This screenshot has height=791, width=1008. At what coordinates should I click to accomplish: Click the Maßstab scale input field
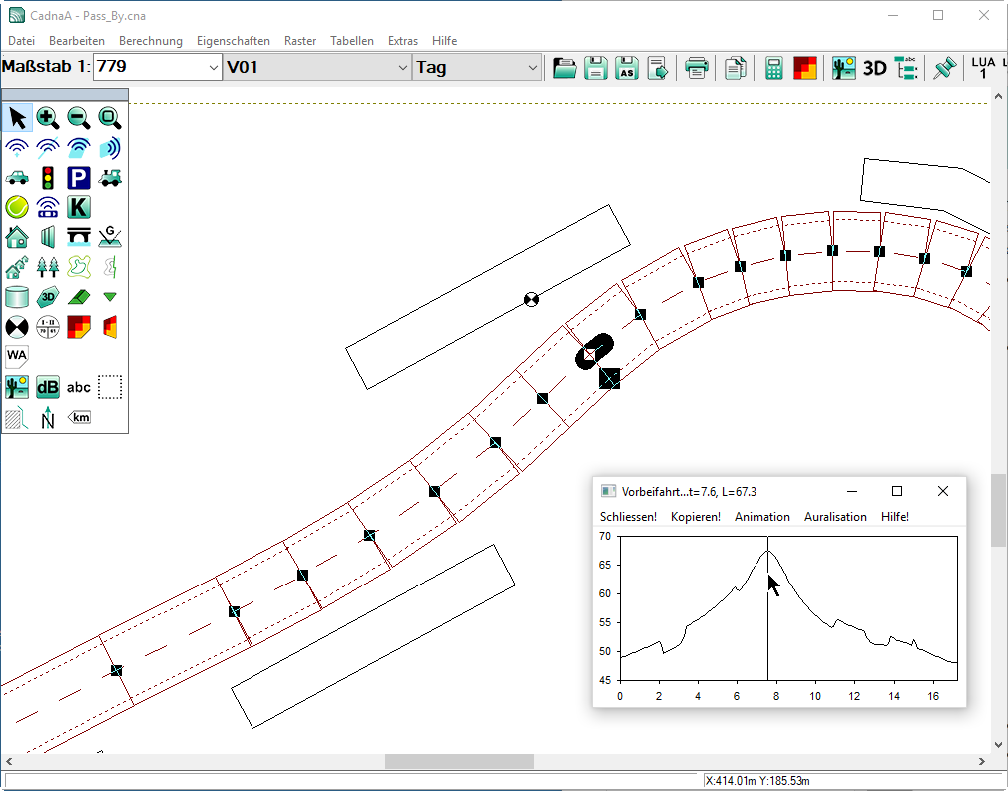coord(150,68)
